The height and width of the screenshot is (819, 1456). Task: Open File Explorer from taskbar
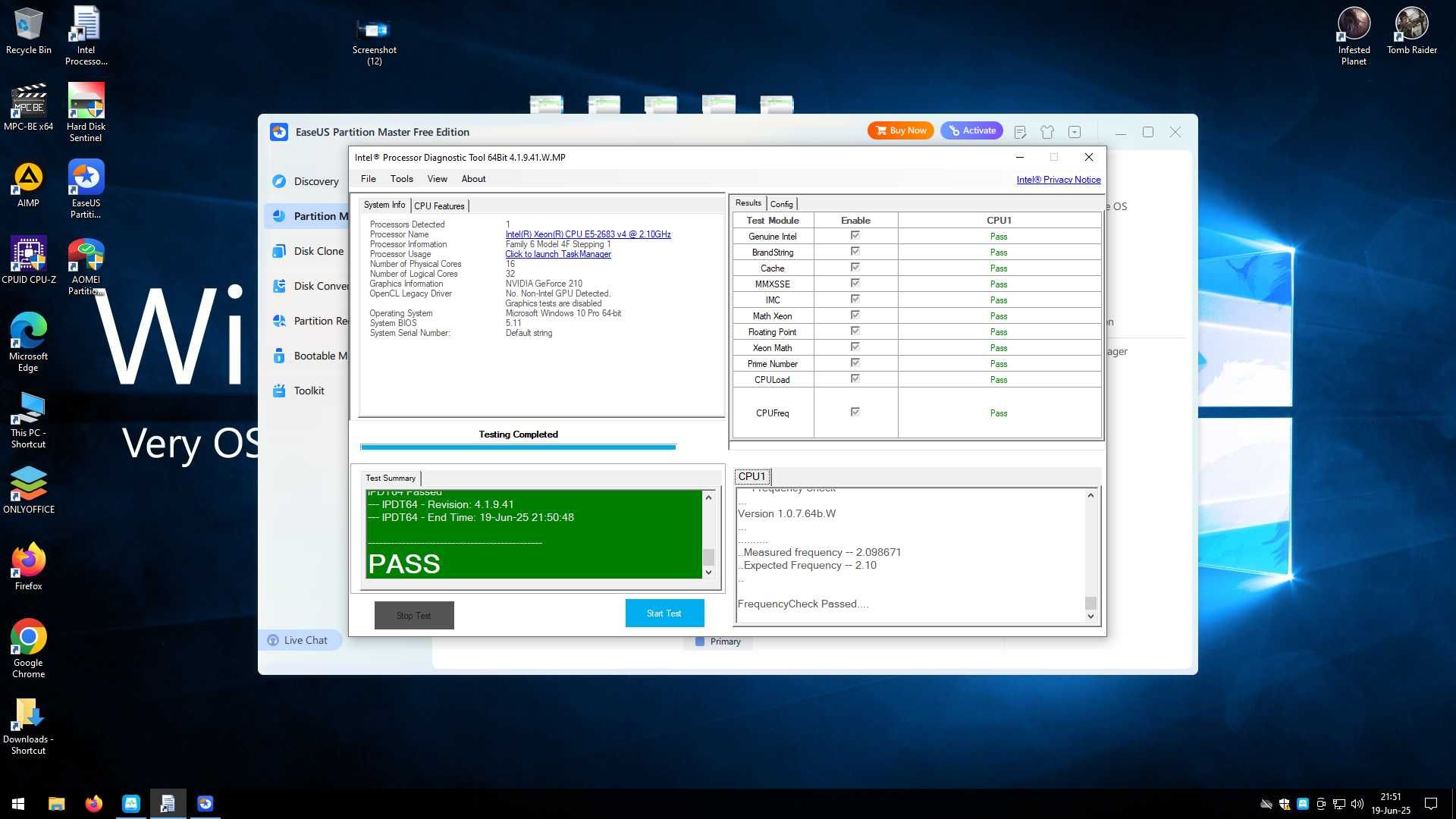56,804
